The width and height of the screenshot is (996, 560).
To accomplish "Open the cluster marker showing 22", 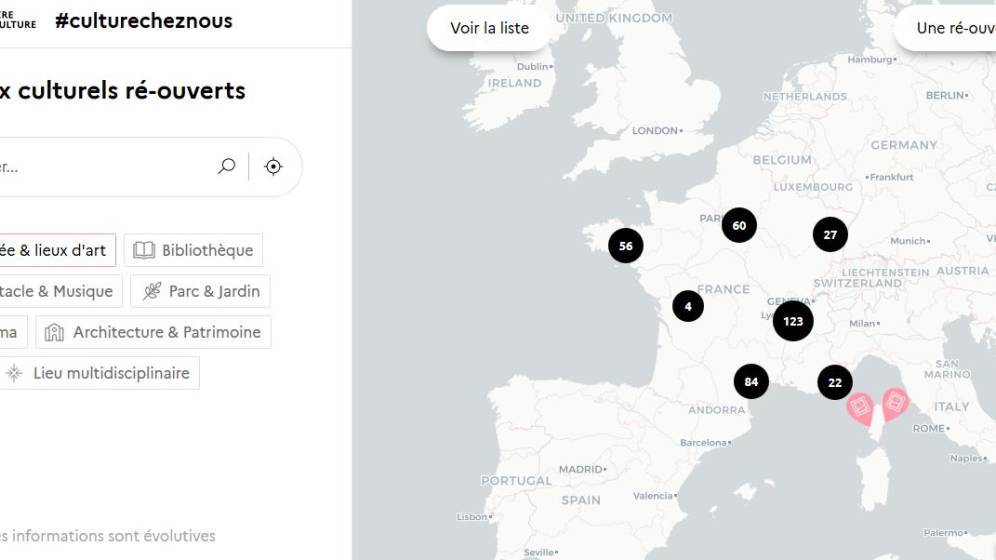I will coord(835,382).
